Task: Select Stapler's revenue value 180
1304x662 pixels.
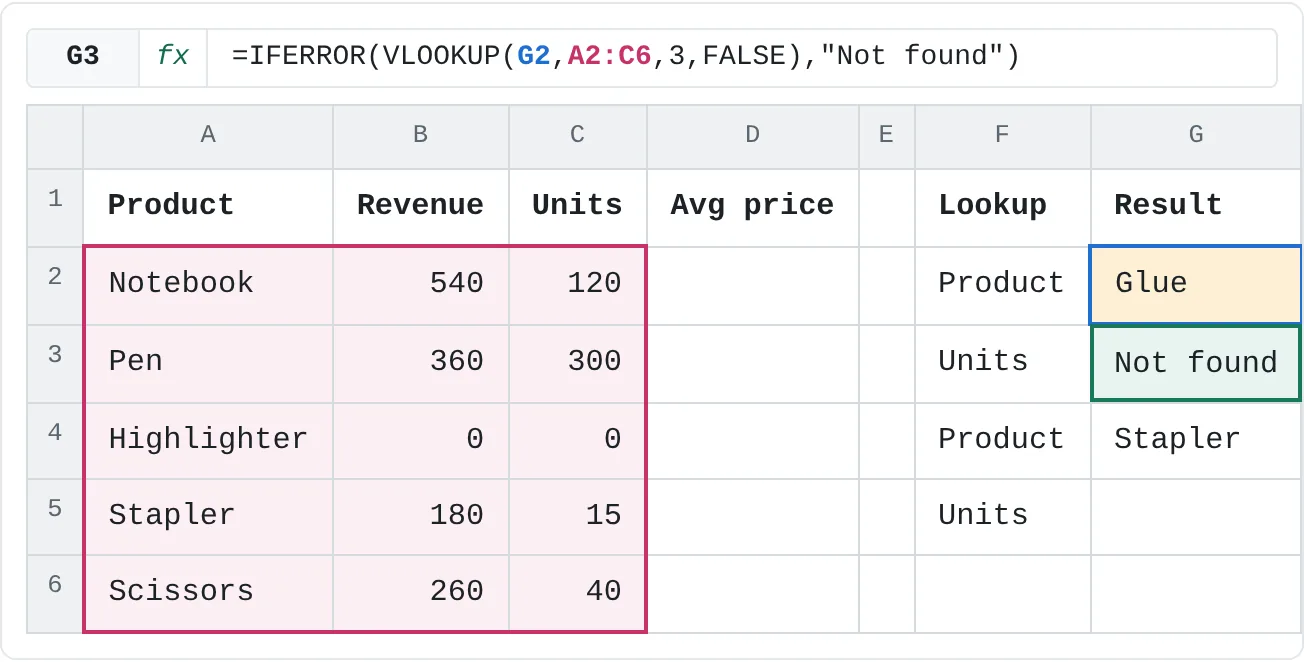Action: (x=421, y=517)
